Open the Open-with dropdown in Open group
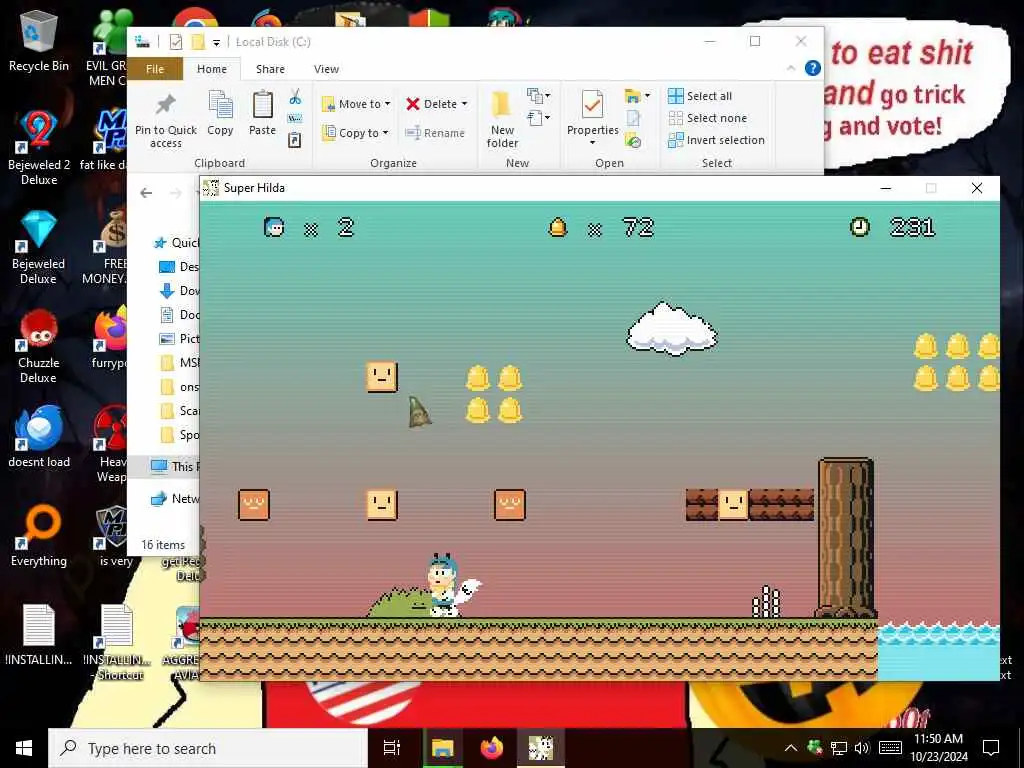 point(647,96)
